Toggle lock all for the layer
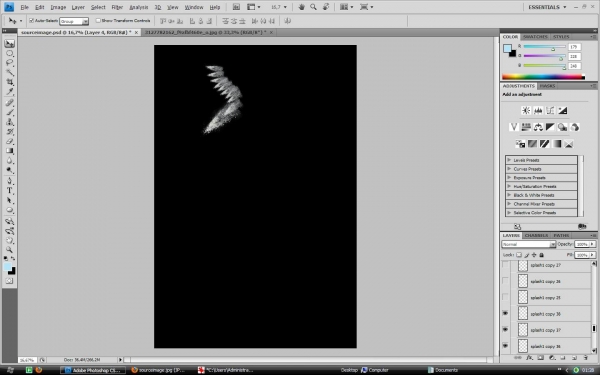The height and width of the screenshot is (375, 600). pyautogui.click(x=541, y=255)
